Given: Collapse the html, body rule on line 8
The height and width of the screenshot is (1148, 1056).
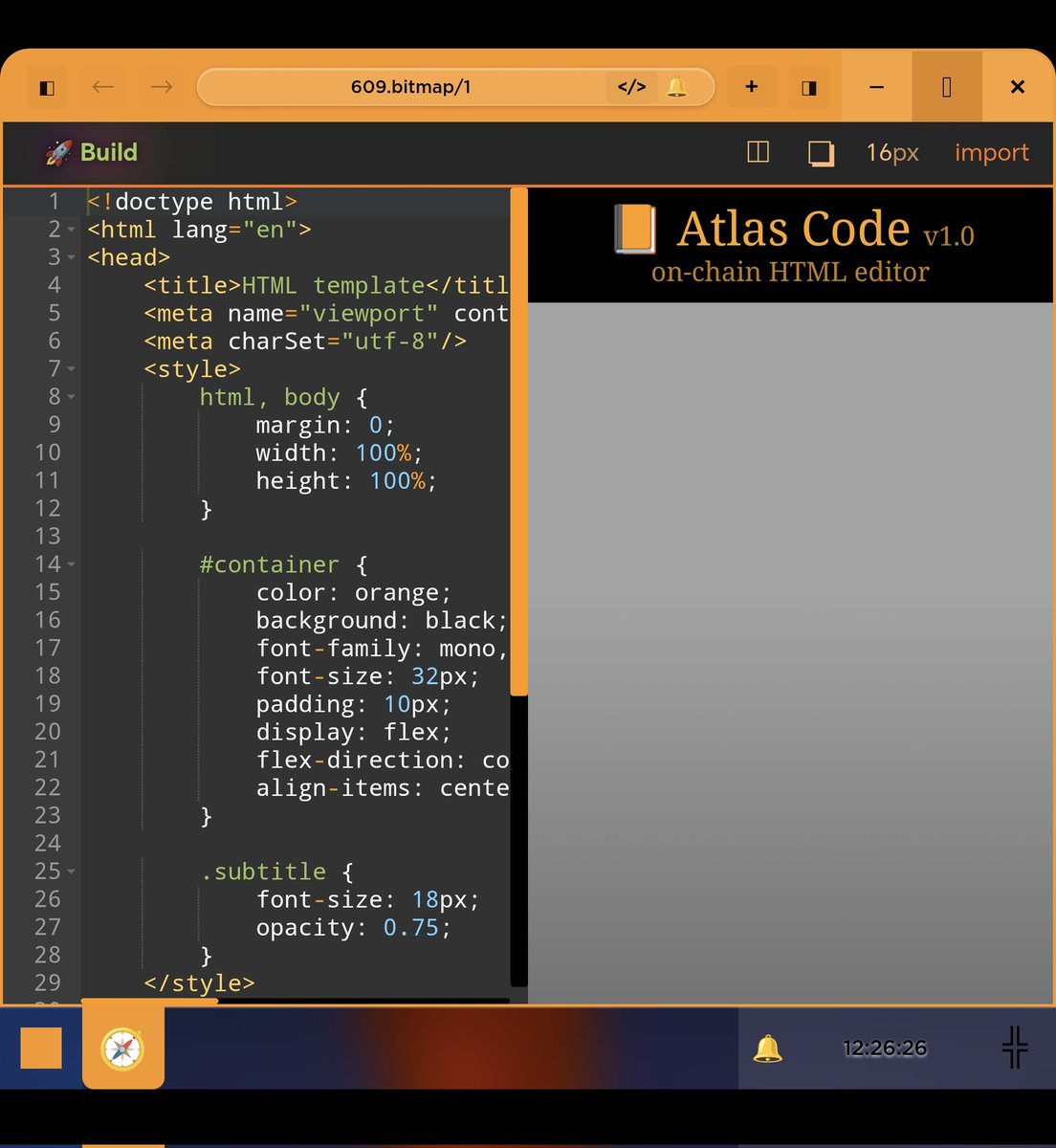Looking at the screenshot, I should [x=72, y=397].
